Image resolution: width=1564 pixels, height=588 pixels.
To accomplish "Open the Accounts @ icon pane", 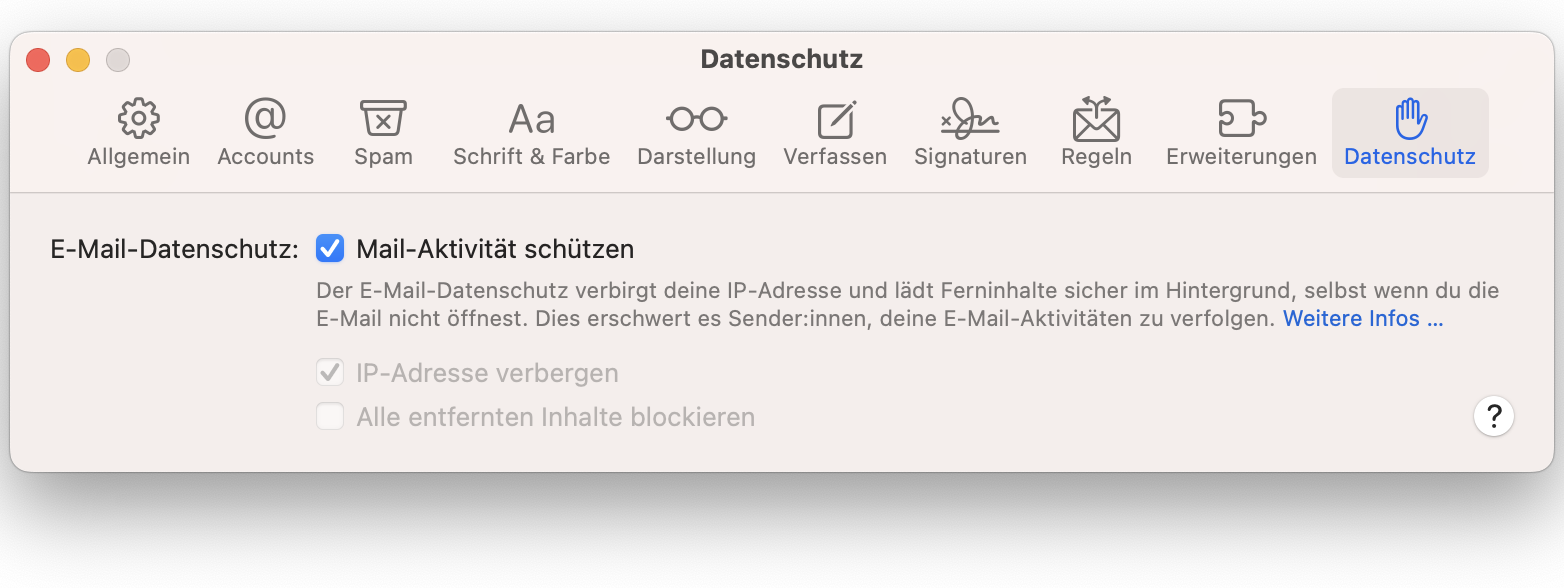I will 265,119.
